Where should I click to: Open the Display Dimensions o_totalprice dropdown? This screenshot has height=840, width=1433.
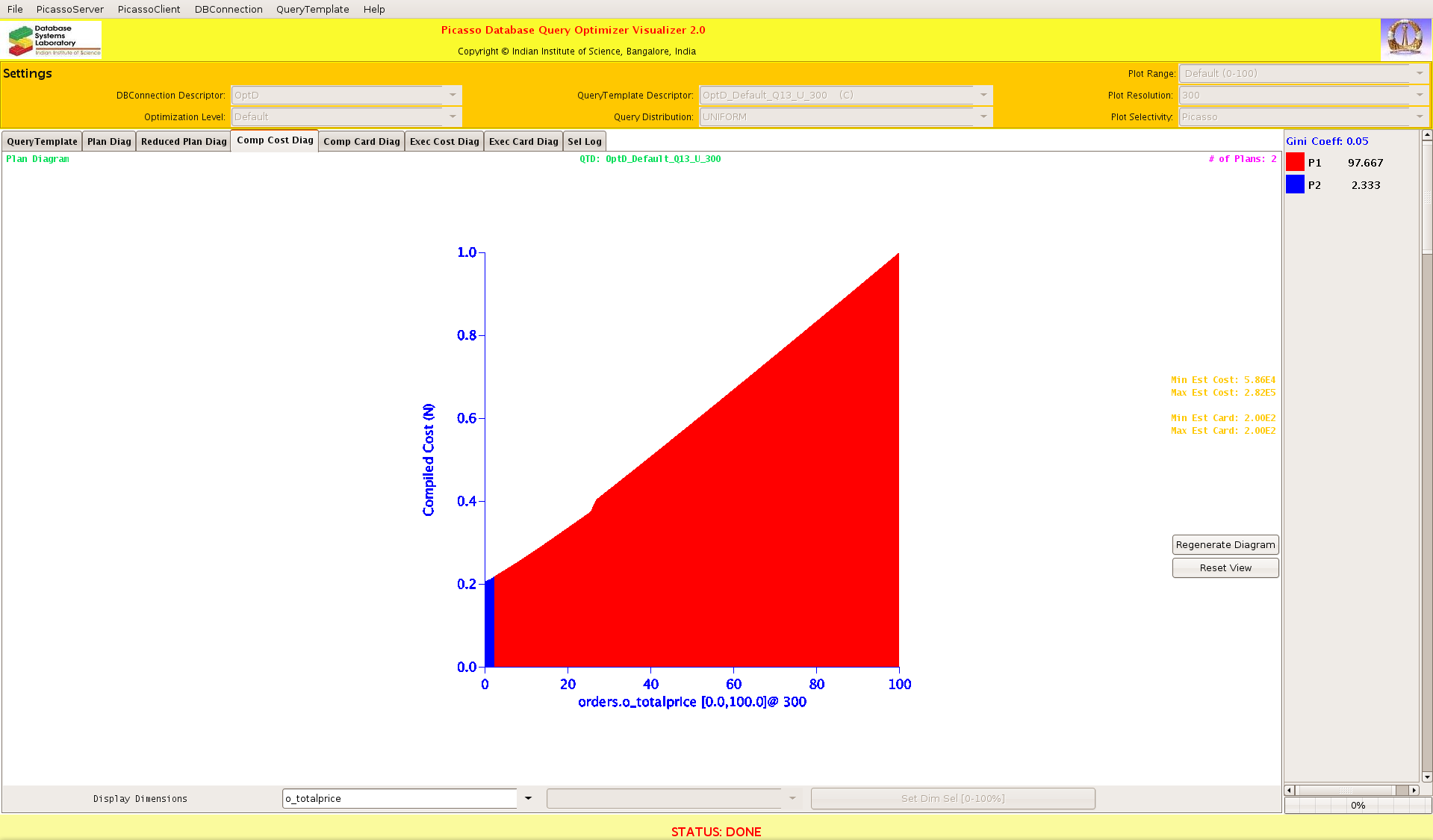click(x=528, y=798)
